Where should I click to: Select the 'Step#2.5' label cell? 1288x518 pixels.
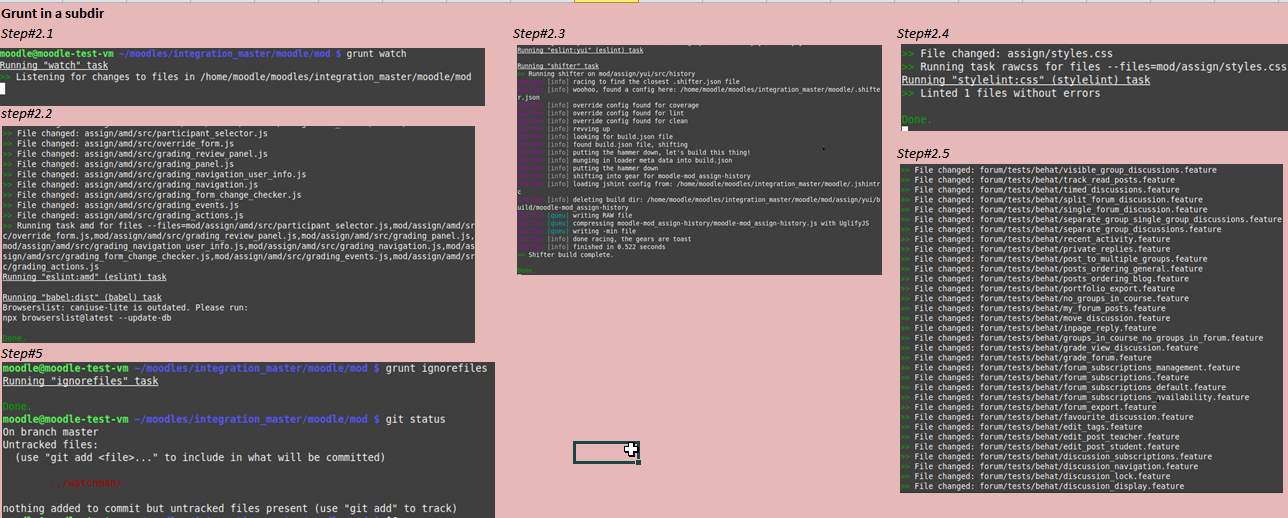coord(923,153)
